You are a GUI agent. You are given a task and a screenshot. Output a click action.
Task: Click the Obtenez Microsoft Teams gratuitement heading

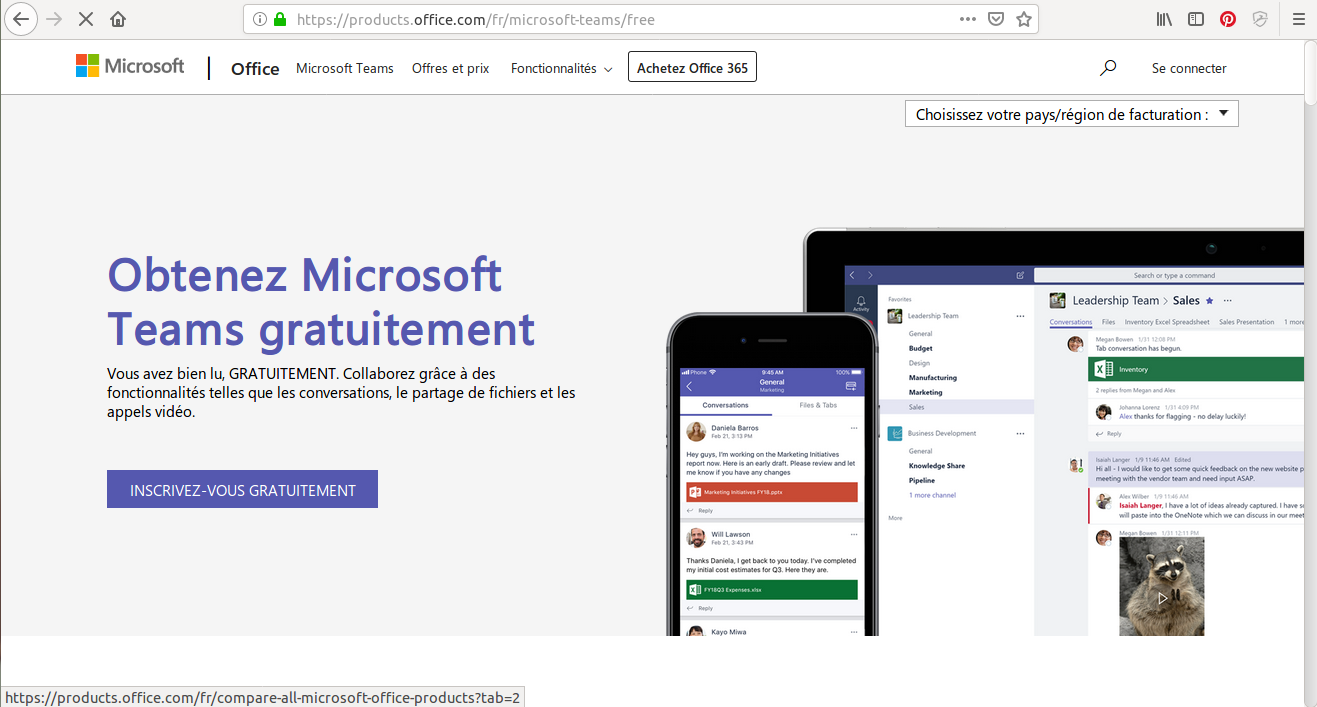pyautogui.click(x=321, y=302)
